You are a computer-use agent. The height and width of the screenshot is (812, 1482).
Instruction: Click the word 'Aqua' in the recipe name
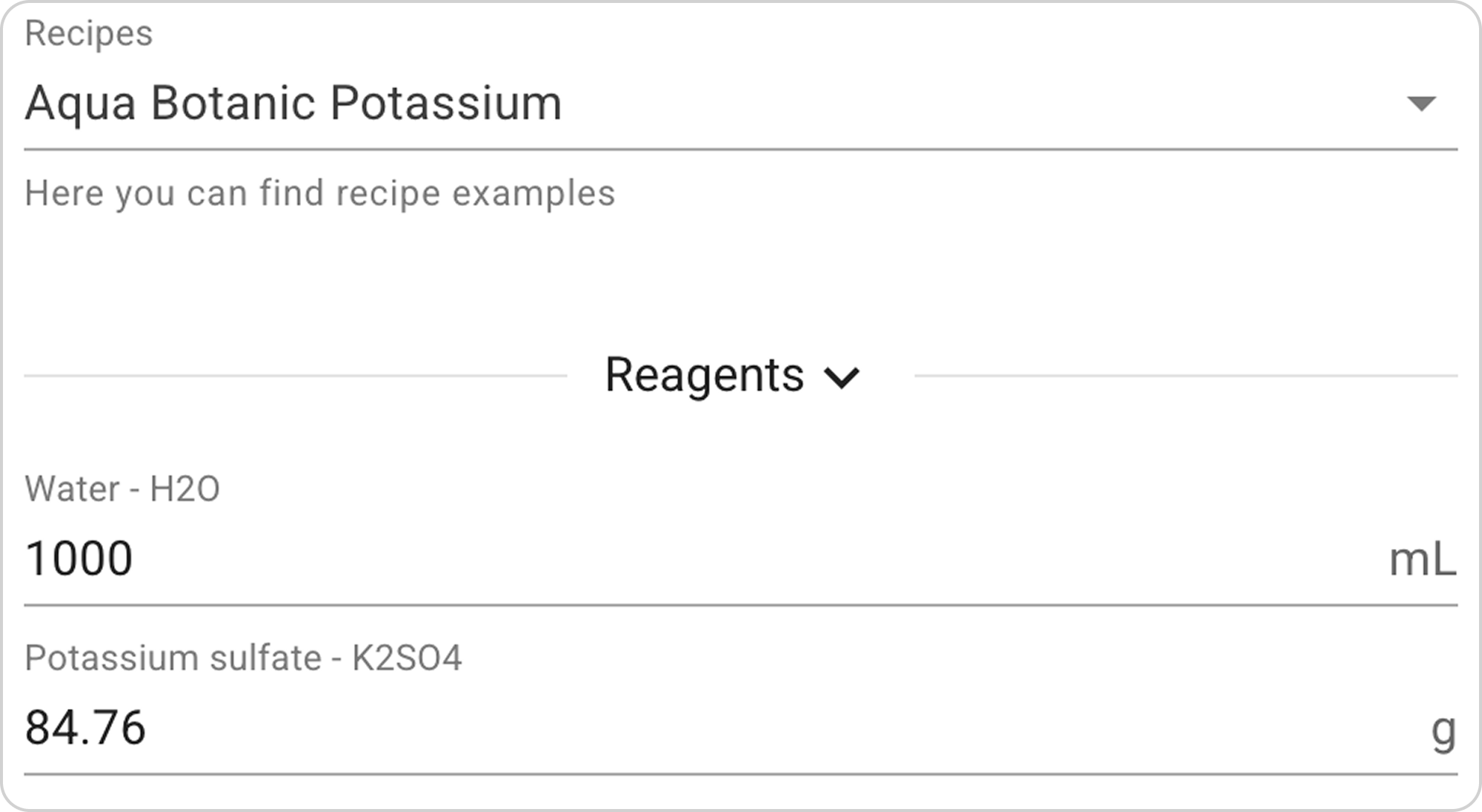point(80,103)
